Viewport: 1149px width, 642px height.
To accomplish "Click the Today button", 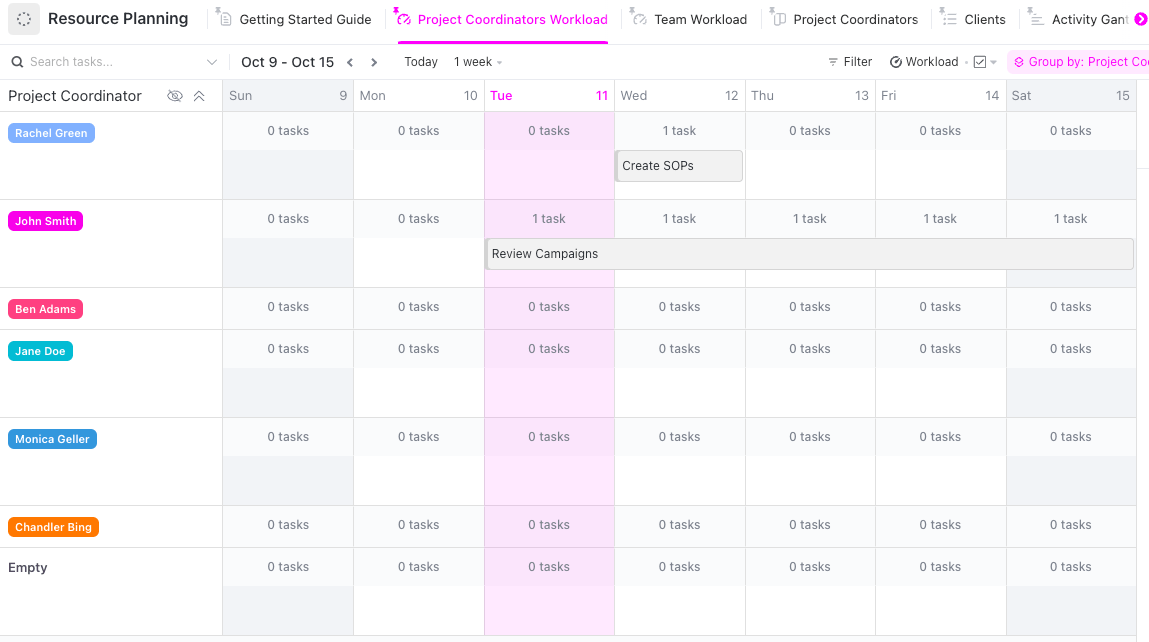I will tap(421, 62).
